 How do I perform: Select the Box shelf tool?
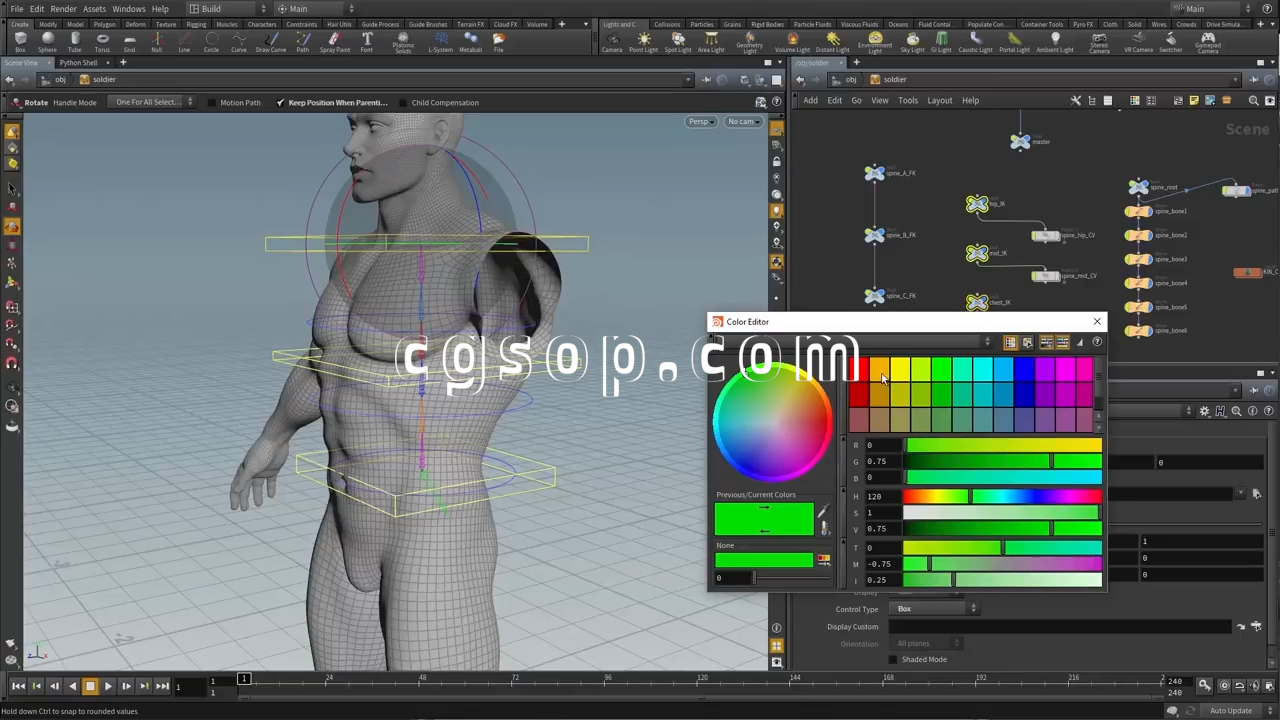tap(20, 42)
